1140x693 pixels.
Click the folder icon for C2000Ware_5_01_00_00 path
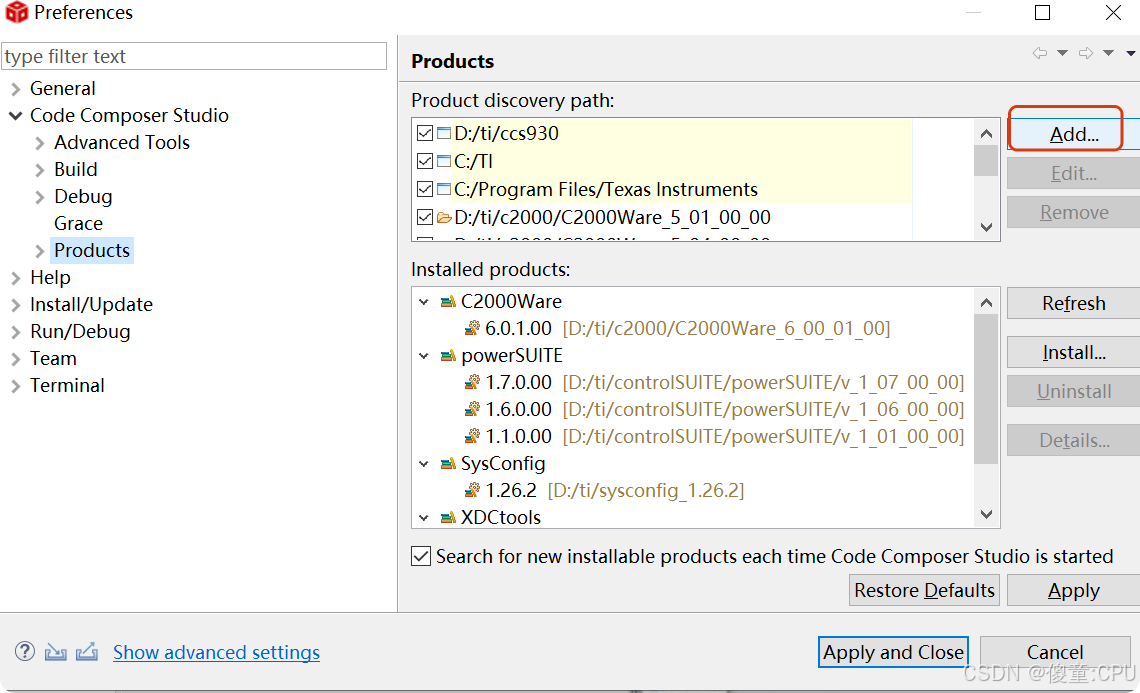(444, 217)
